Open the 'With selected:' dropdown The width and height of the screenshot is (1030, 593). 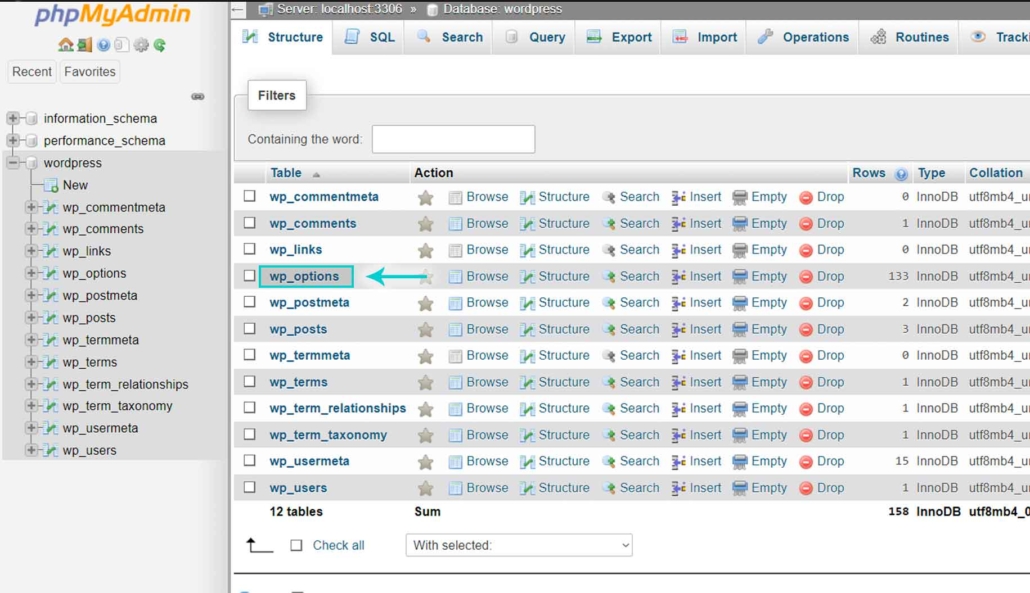click(518, 546)
